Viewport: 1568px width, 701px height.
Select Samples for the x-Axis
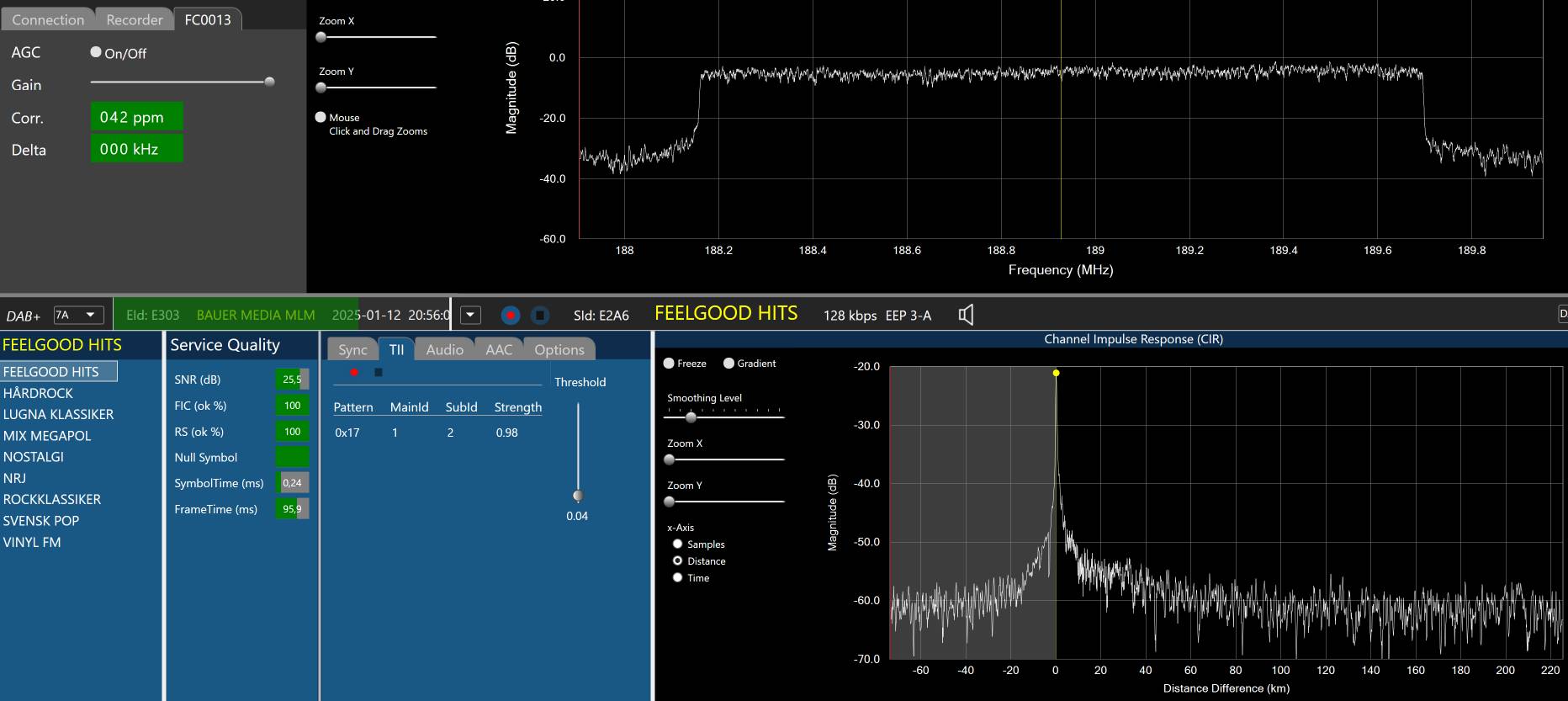[677, 544]
